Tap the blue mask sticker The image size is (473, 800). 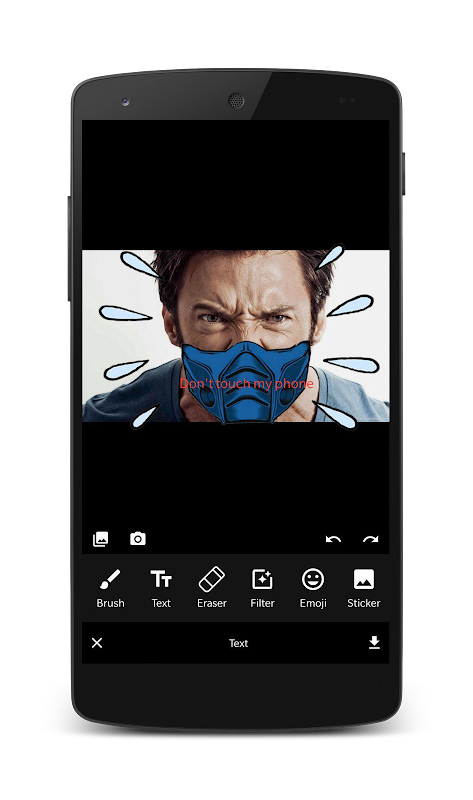pyautogui.click(x=246, y=382)
